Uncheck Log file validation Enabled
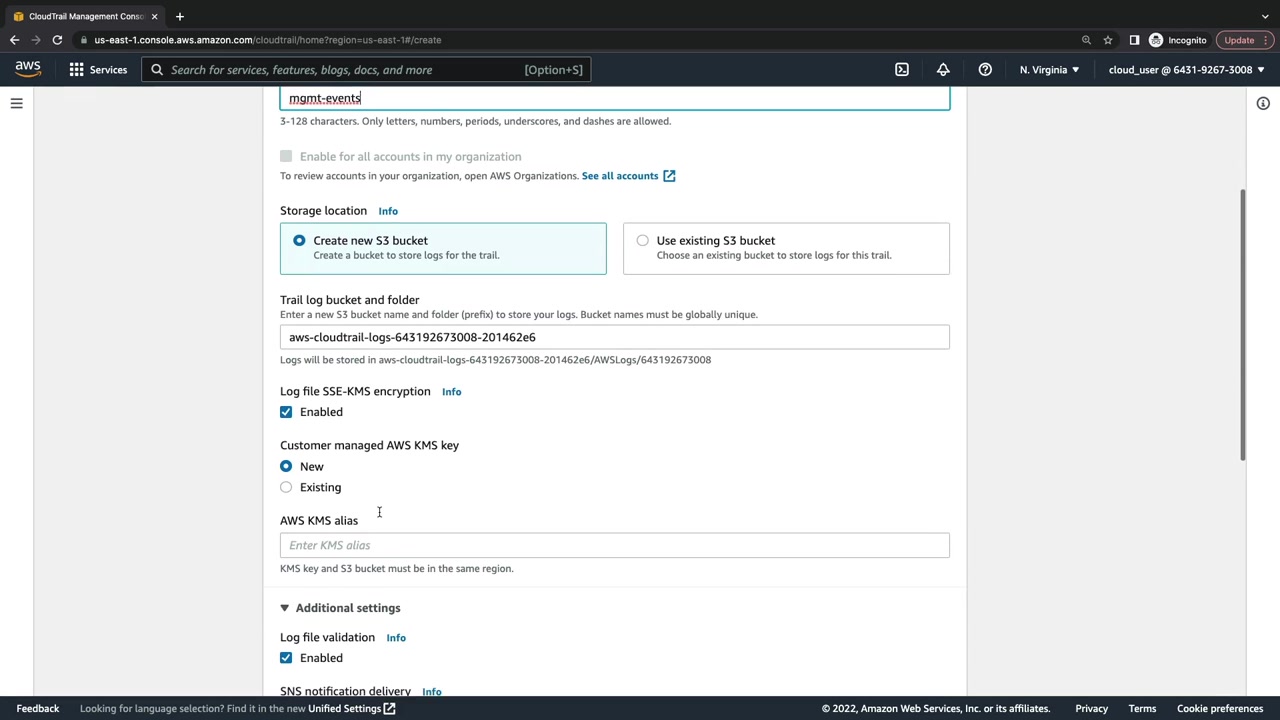The width and height of the screenshot is (1280, 720). coord(286,658)
